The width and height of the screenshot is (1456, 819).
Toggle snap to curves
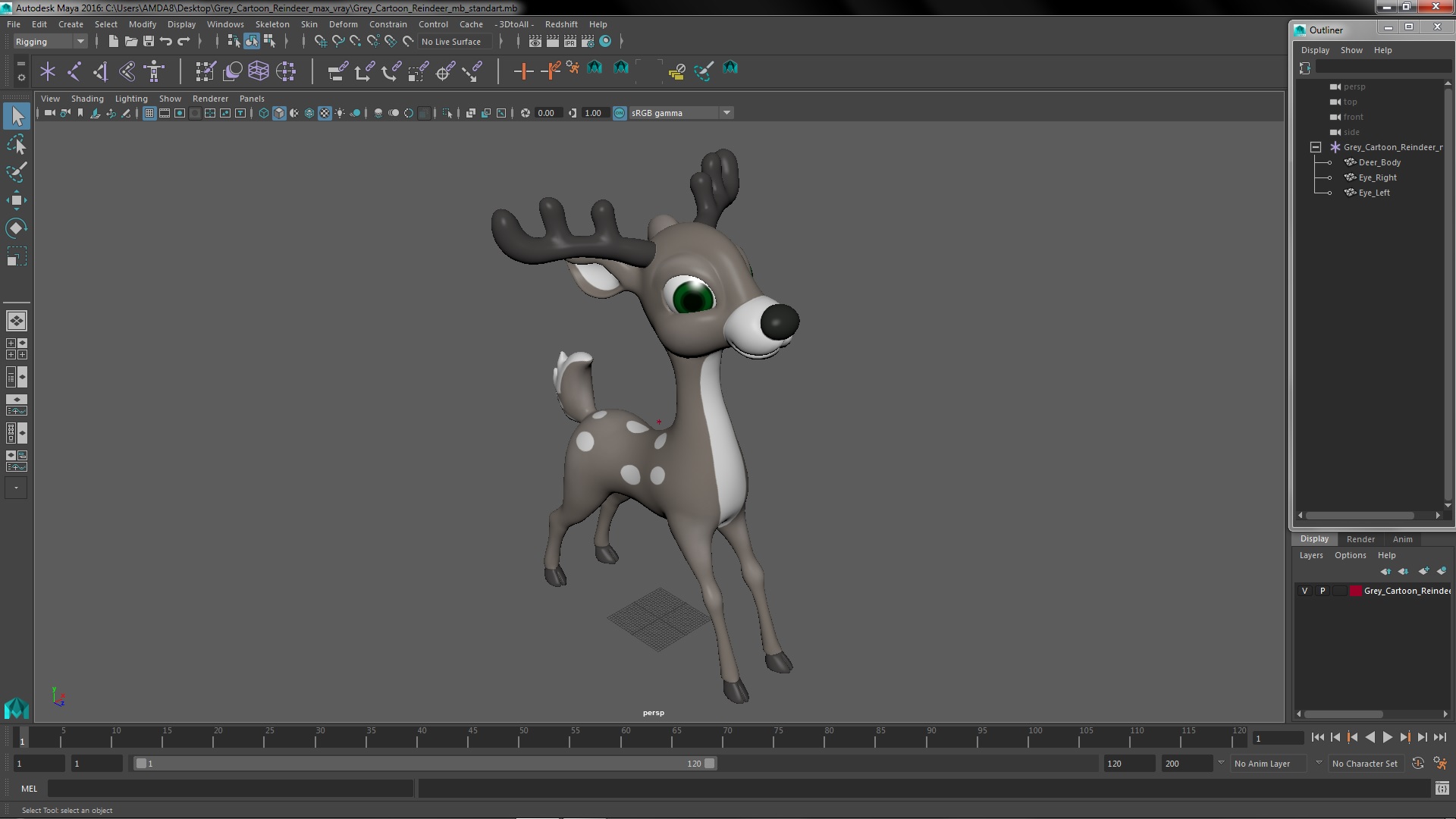(x=338, y=41)
